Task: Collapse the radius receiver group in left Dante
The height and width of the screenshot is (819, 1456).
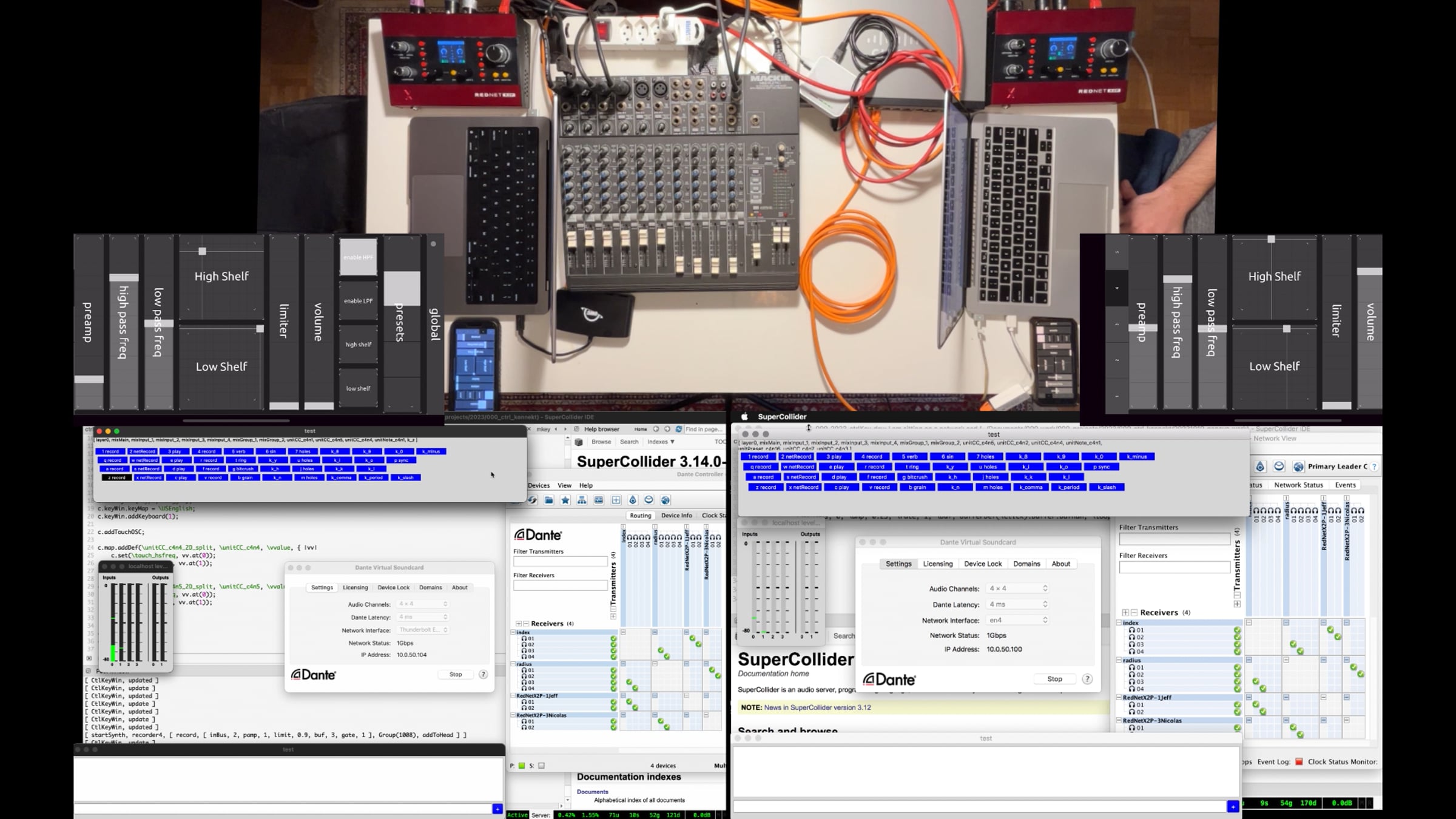Action: [x=513, y=664]
